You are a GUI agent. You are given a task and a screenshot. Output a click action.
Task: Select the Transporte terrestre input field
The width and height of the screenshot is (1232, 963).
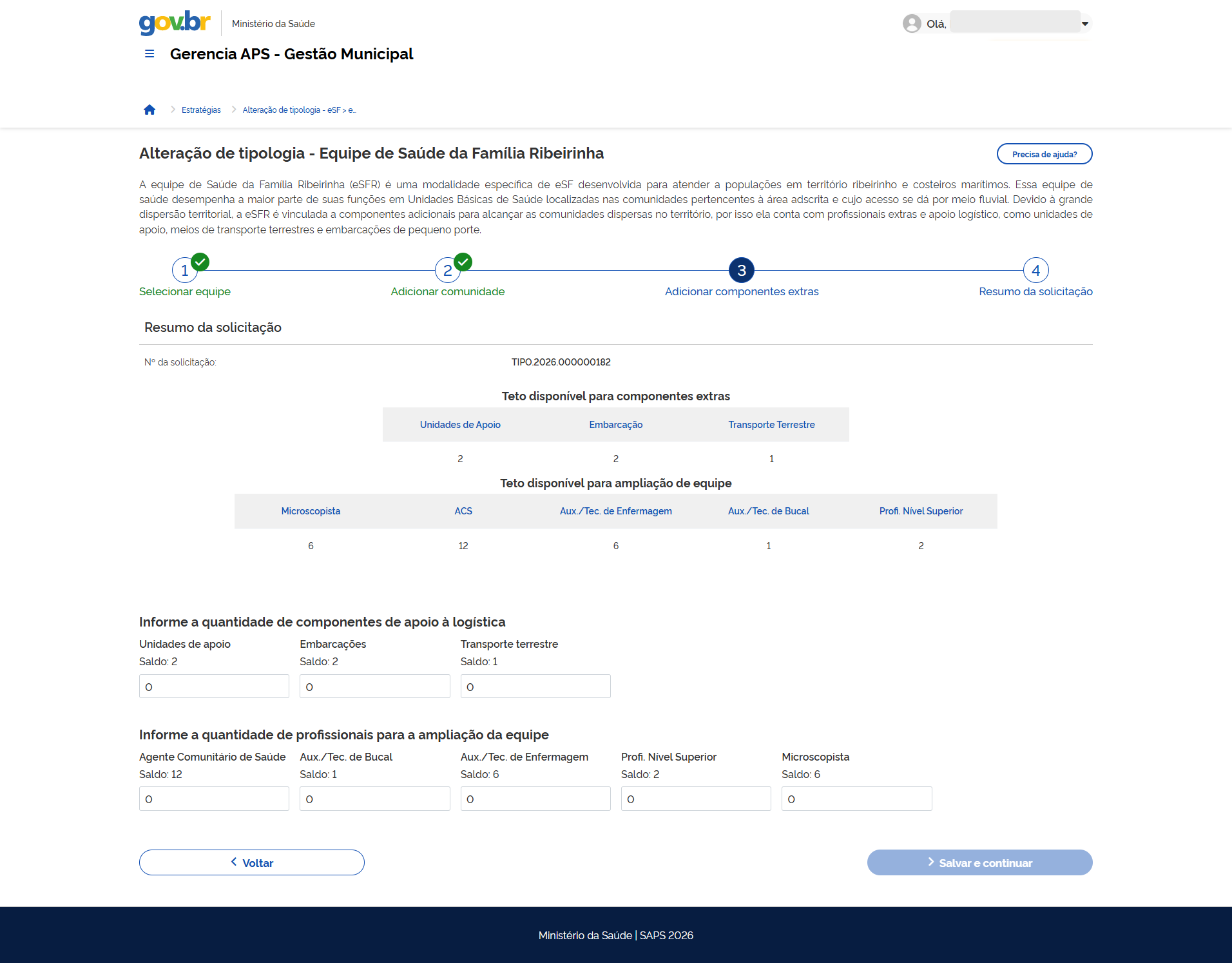click(535, 686)
